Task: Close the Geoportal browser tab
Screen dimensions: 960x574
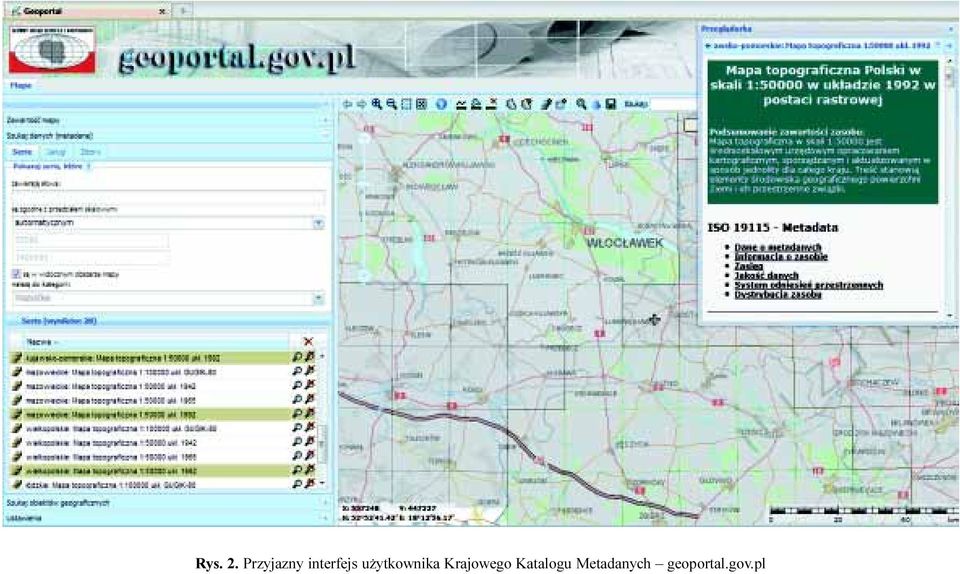Action: coord(162,11)
